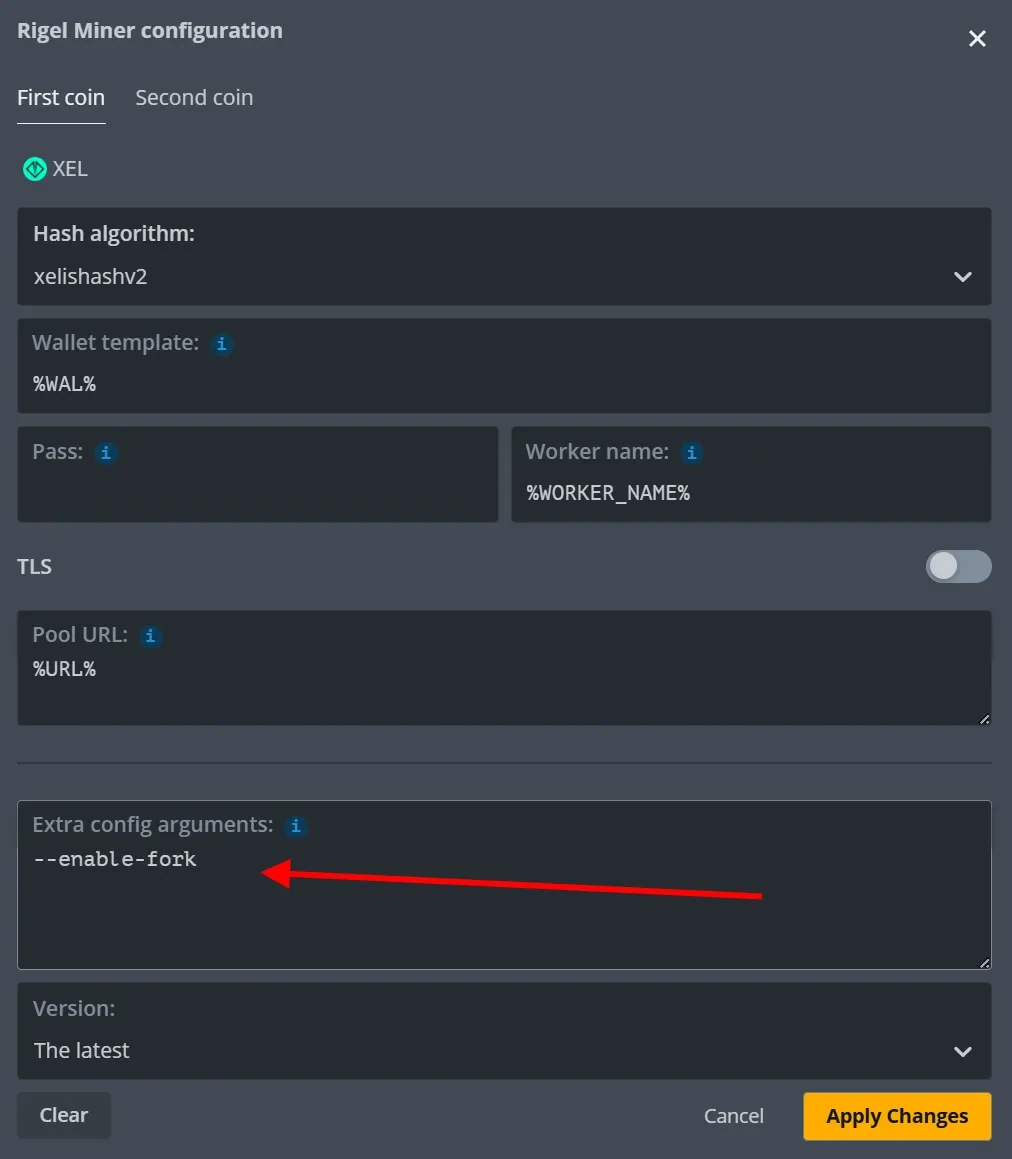Image resolution: width=1012 pixels, height=1159 pixels.
Task: Enable the TLS toggle switch
Action: pyautogui.click(x=958, y=566)
